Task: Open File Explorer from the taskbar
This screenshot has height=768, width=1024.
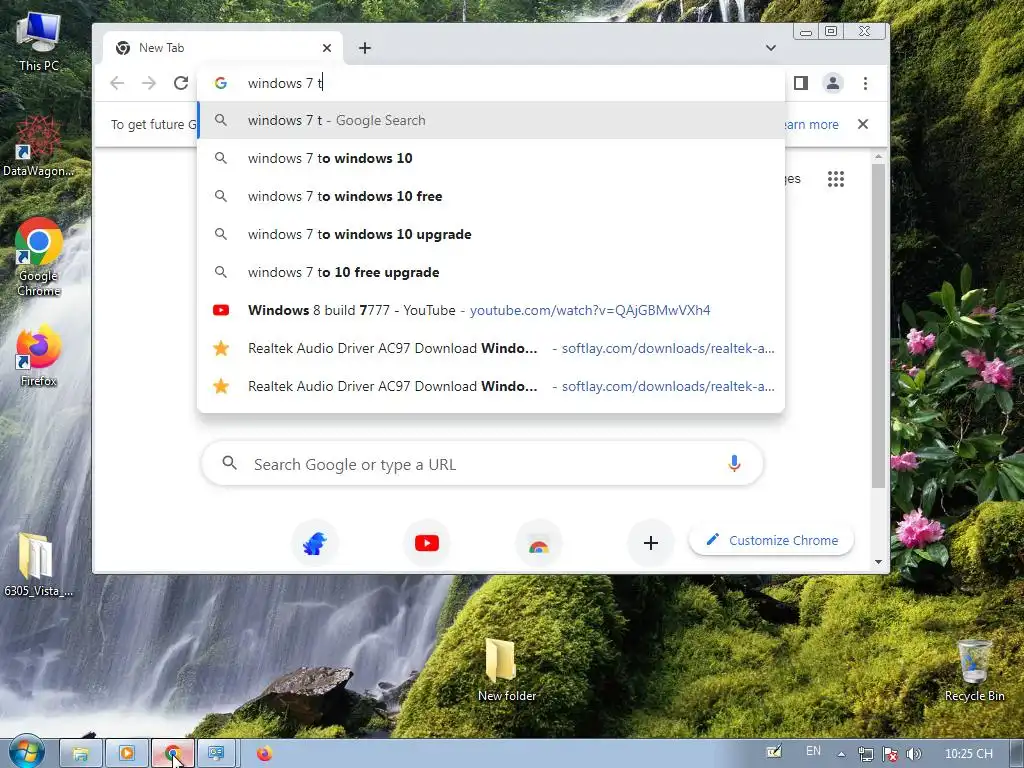Action: [x=81, y=754]
